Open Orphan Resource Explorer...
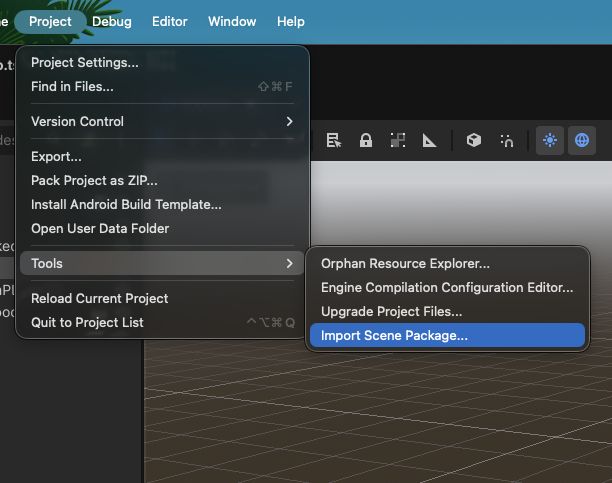 point(447,264)
